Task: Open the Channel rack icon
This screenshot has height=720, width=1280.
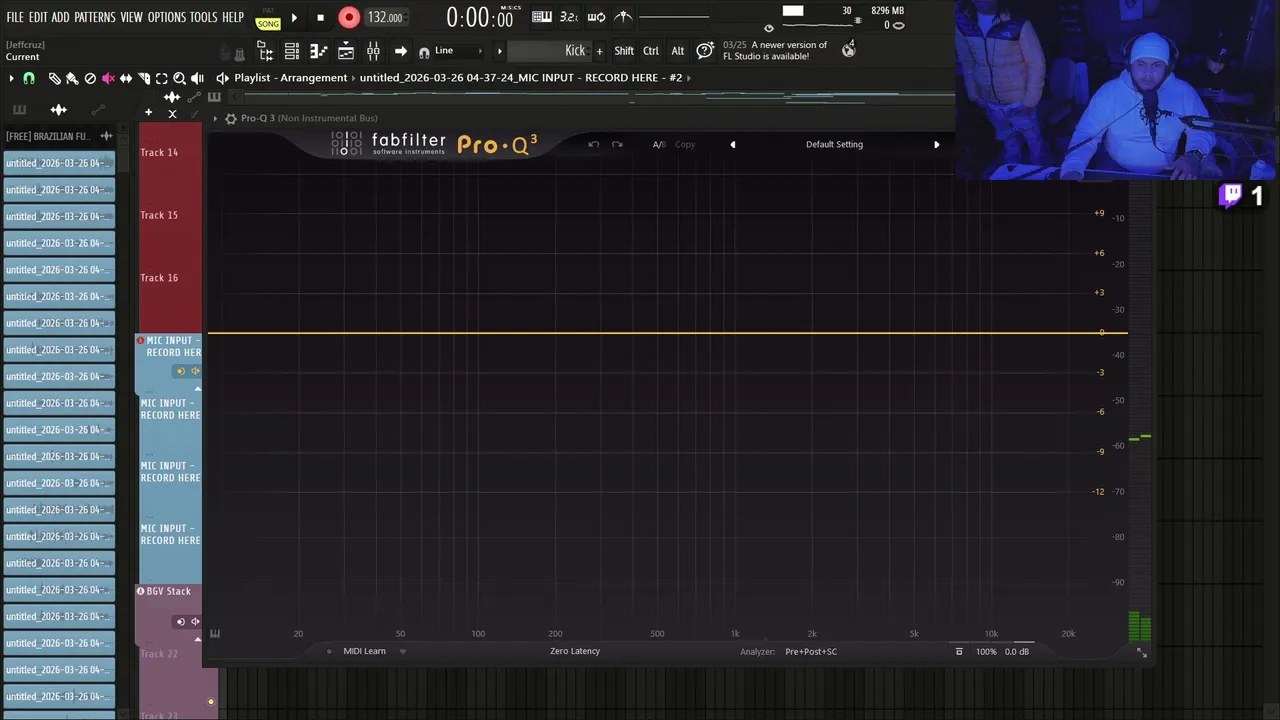Action: (292, 51)
